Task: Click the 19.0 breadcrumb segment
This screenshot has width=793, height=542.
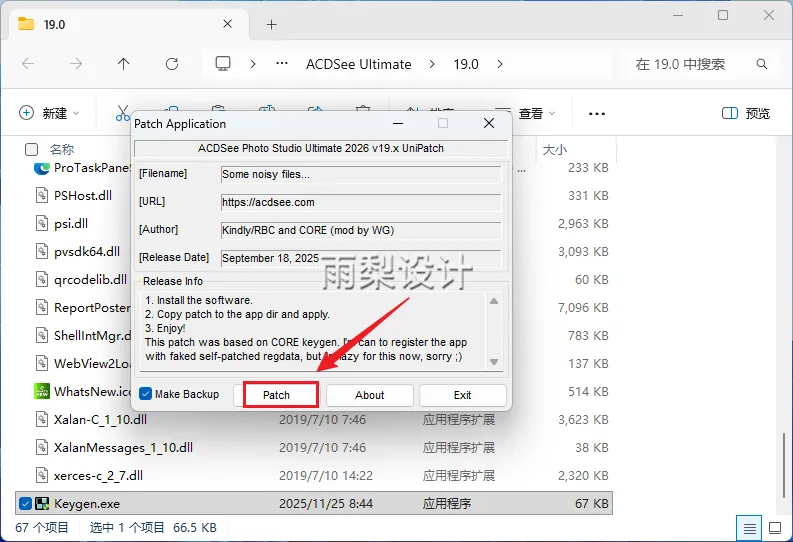Action: click(x=466, y=64)
